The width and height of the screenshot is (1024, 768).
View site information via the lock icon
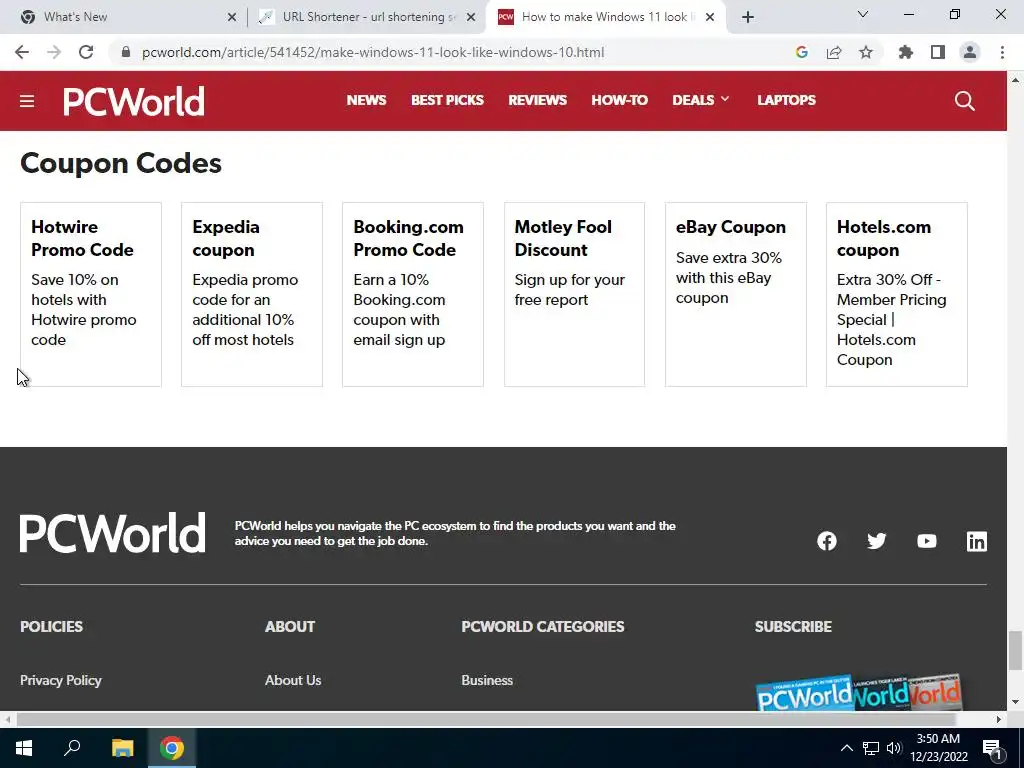[x=126, y=52]
